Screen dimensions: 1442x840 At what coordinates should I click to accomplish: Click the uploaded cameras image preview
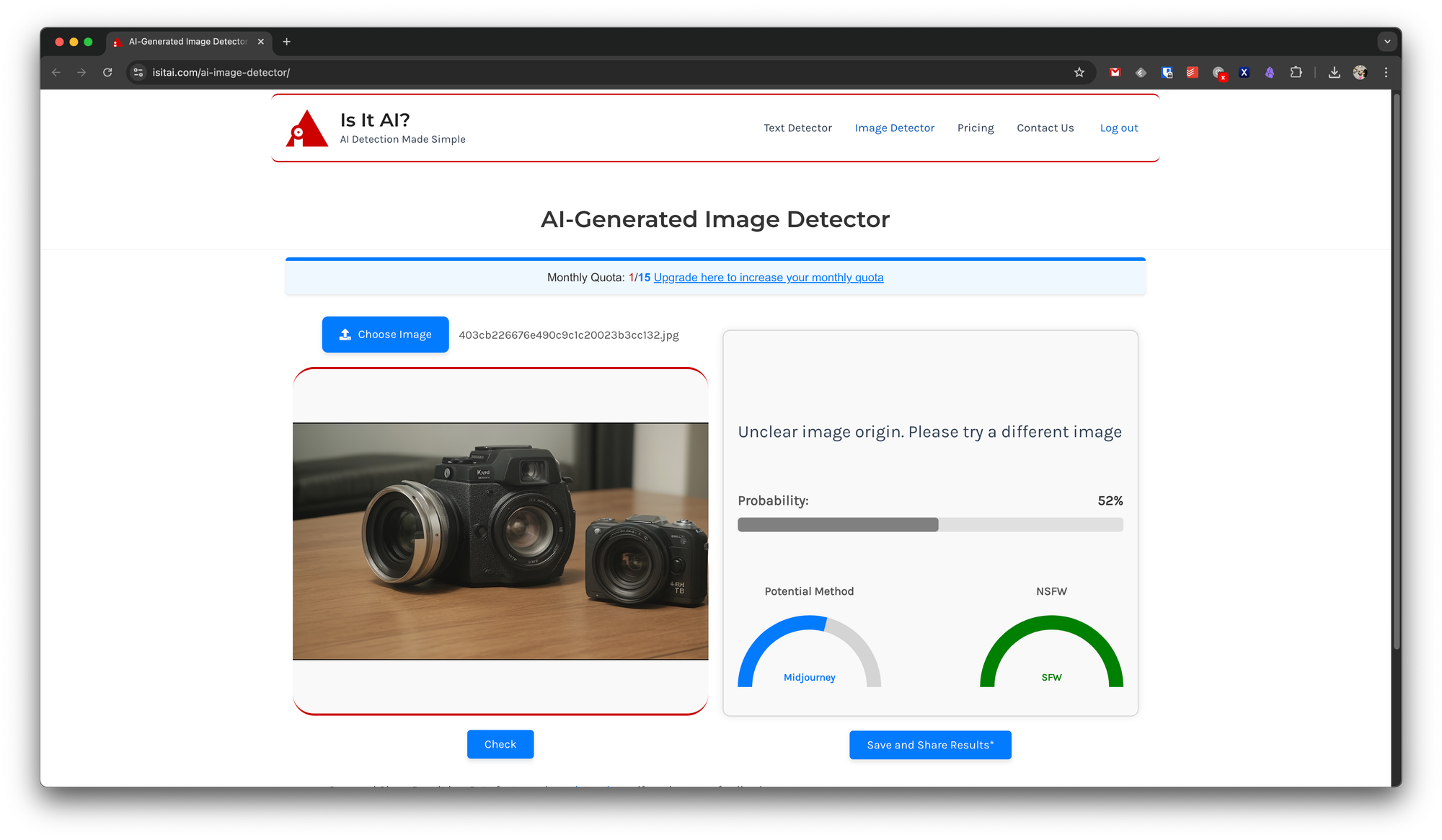pyautogui.click(x=500, y=541)
